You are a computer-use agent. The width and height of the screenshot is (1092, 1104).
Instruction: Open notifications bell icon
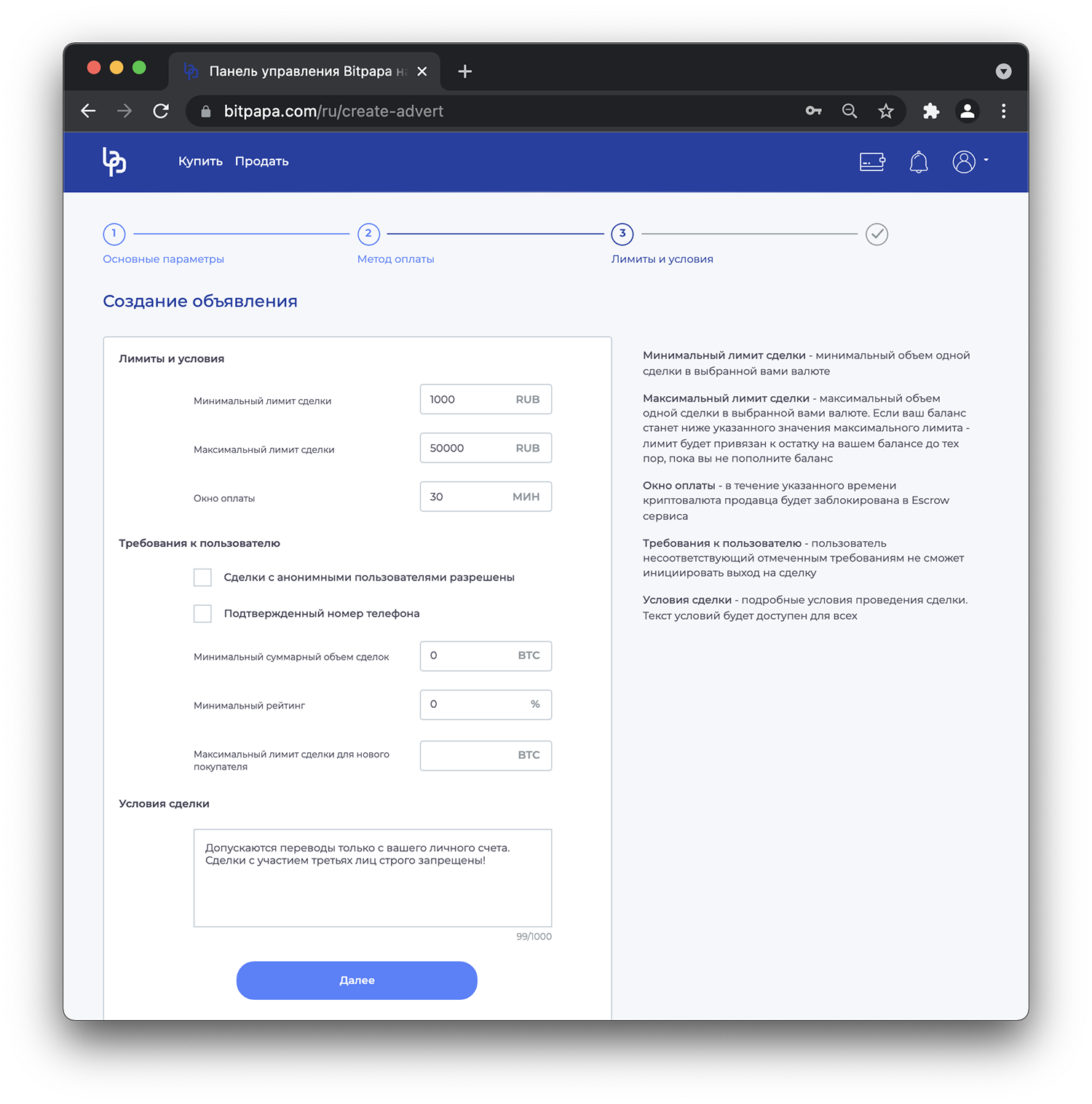919,161
